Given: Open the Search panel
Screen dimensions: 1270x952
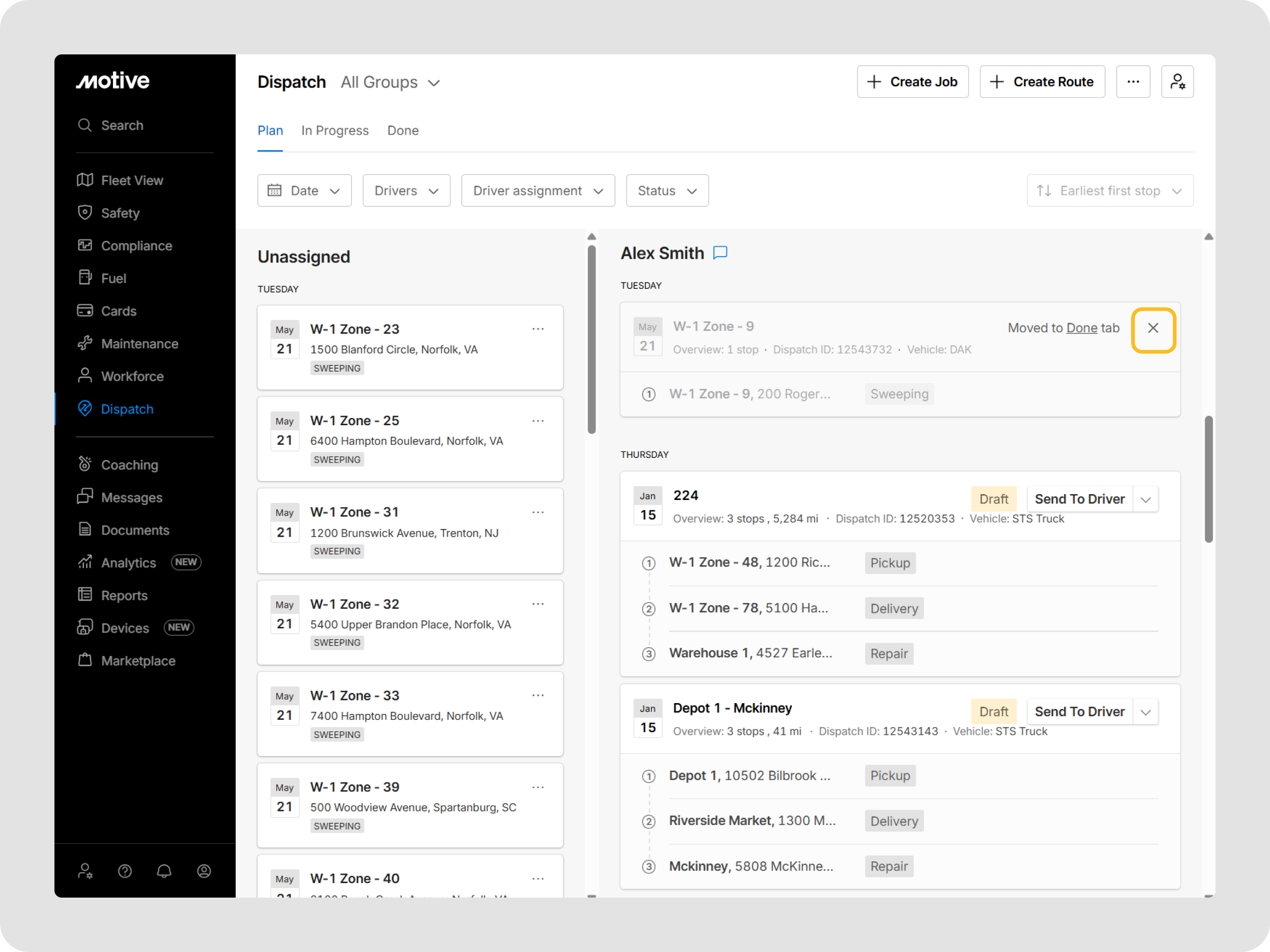Looking at the screenshot, I should coord(122,125).
